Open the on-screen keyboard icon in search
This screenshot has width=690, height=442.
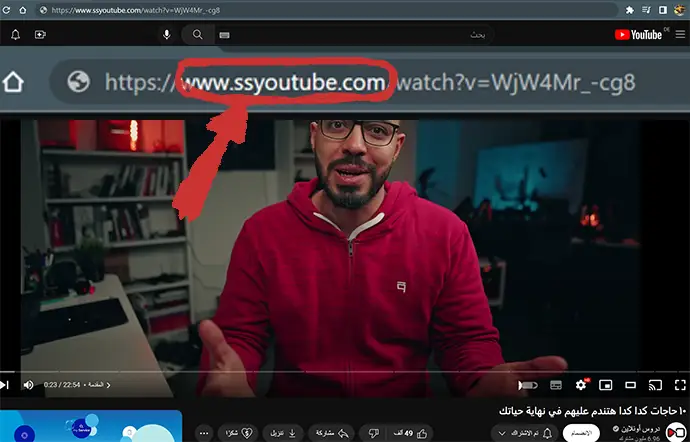pos(224,35)
